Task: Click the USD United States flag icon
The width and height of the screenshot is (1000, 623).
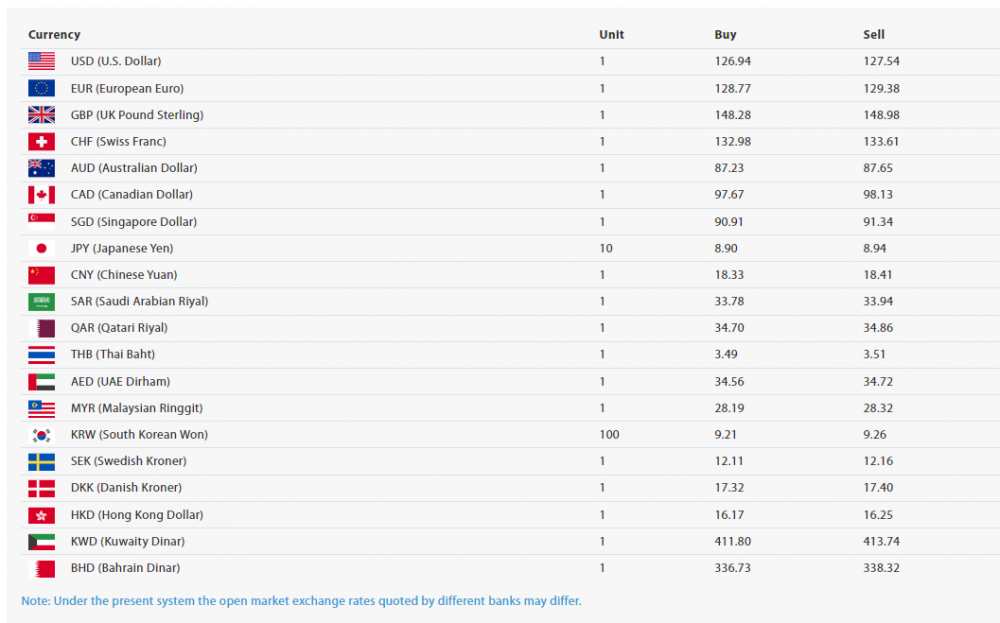Action: point(41,61)
